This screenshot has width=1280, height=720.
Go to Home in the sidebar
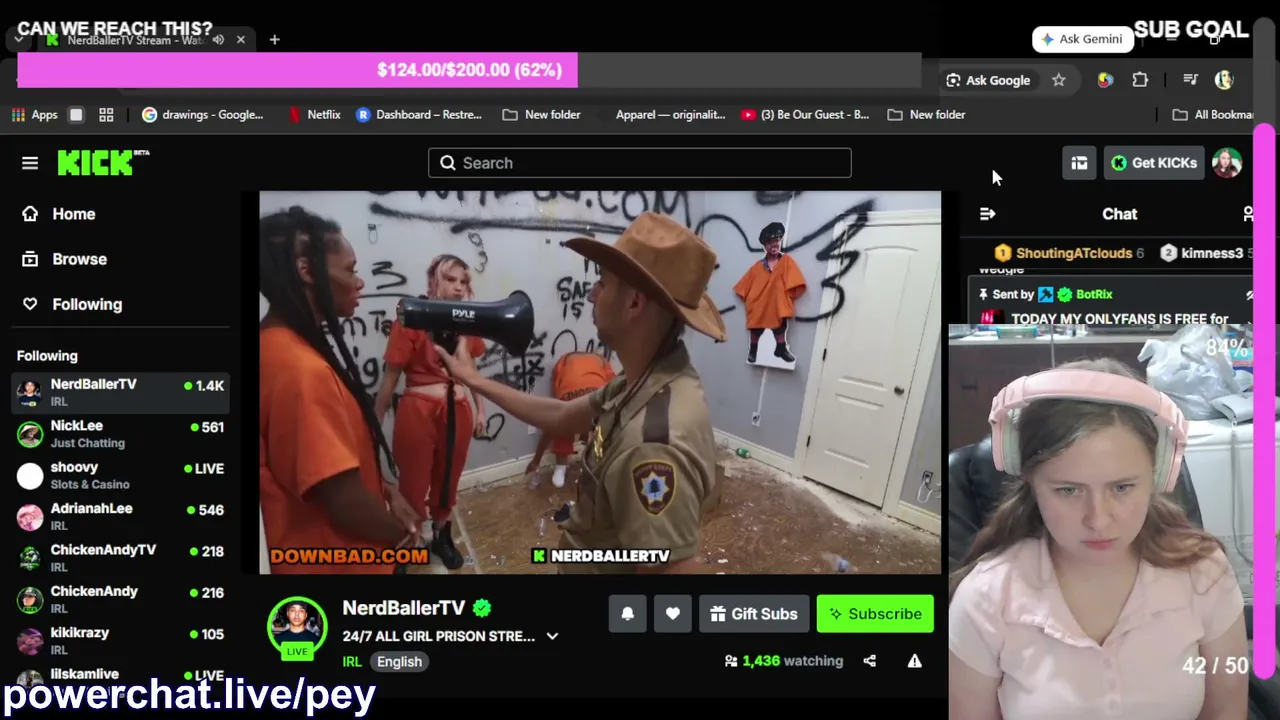pos(73,214)
